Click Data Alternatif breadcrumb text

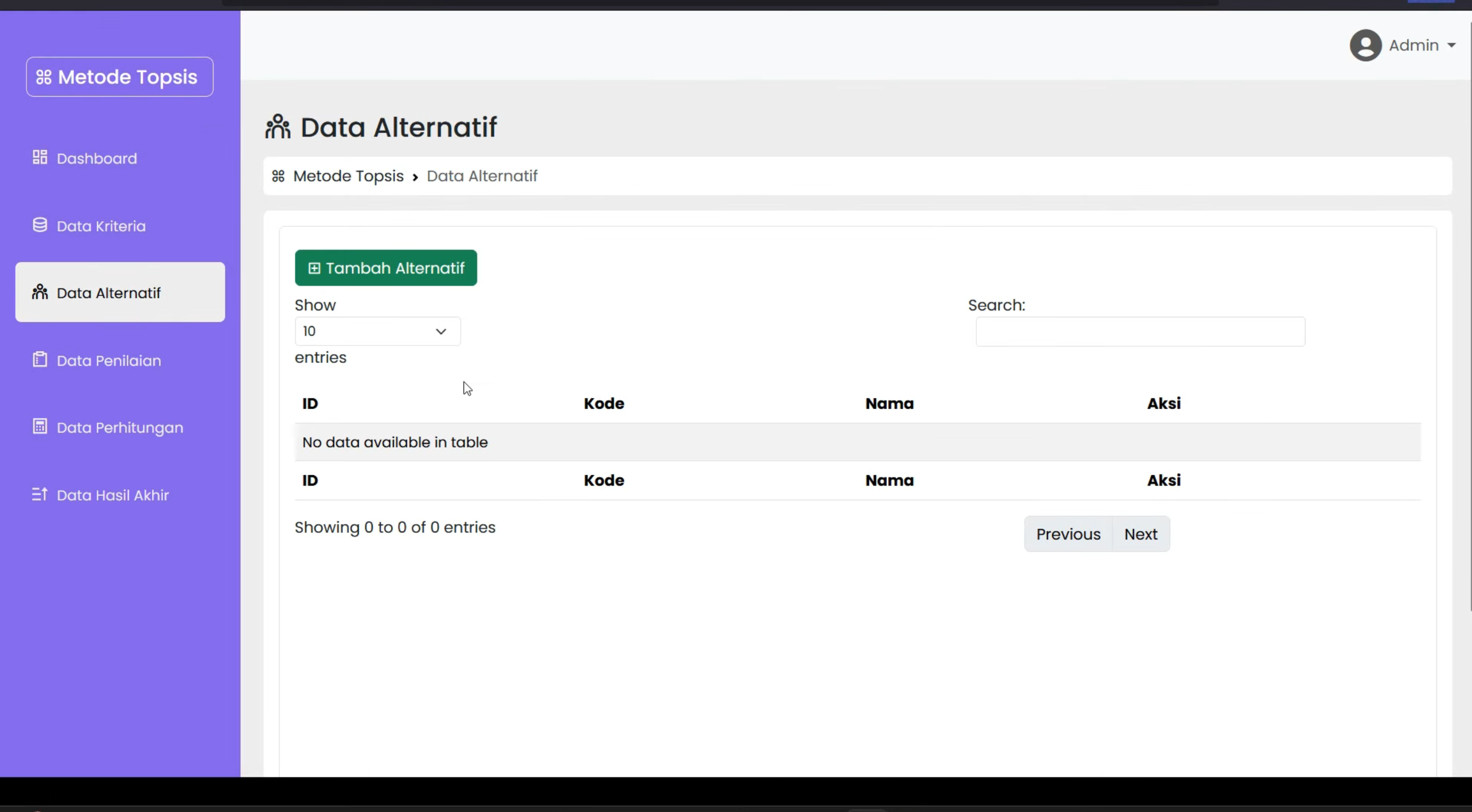click(482, 176)
